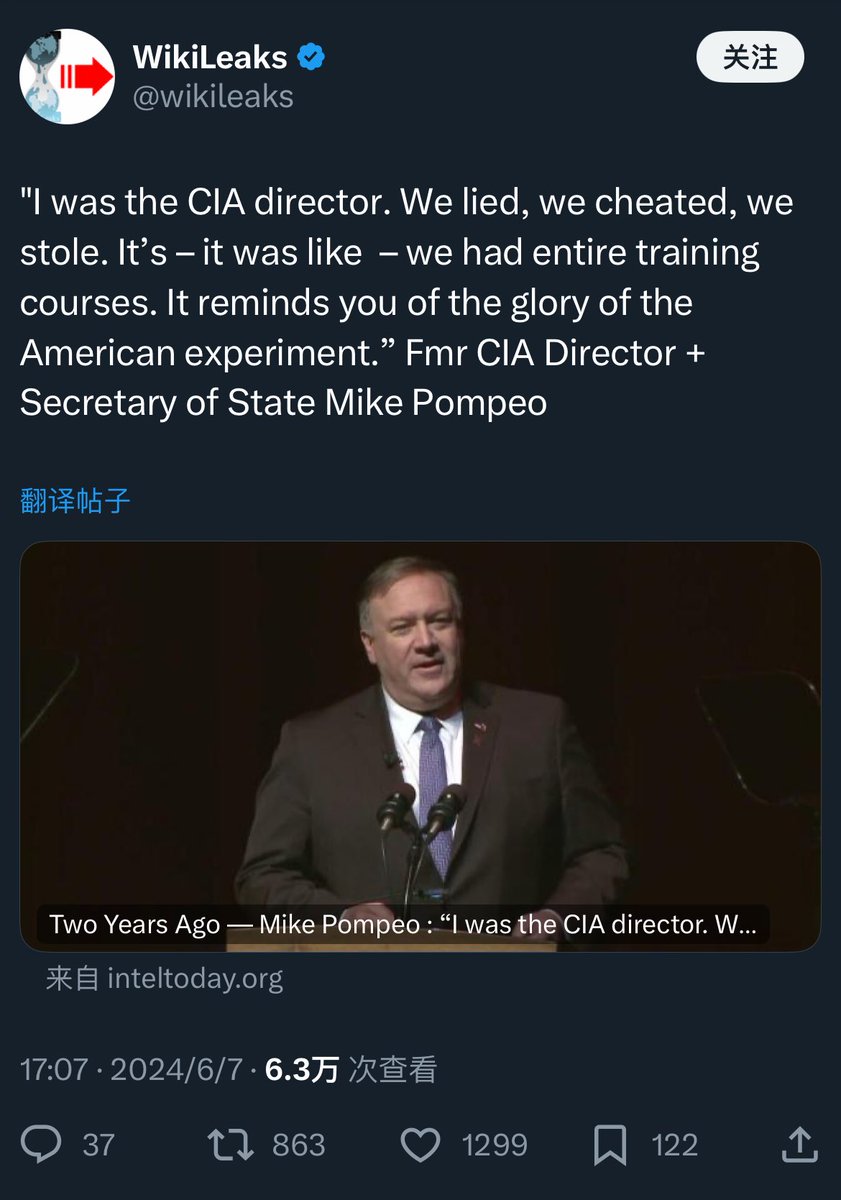Bookmark this post using bookmark icon
Screen dimensions: 841x1200
[x=611, y=1144]
